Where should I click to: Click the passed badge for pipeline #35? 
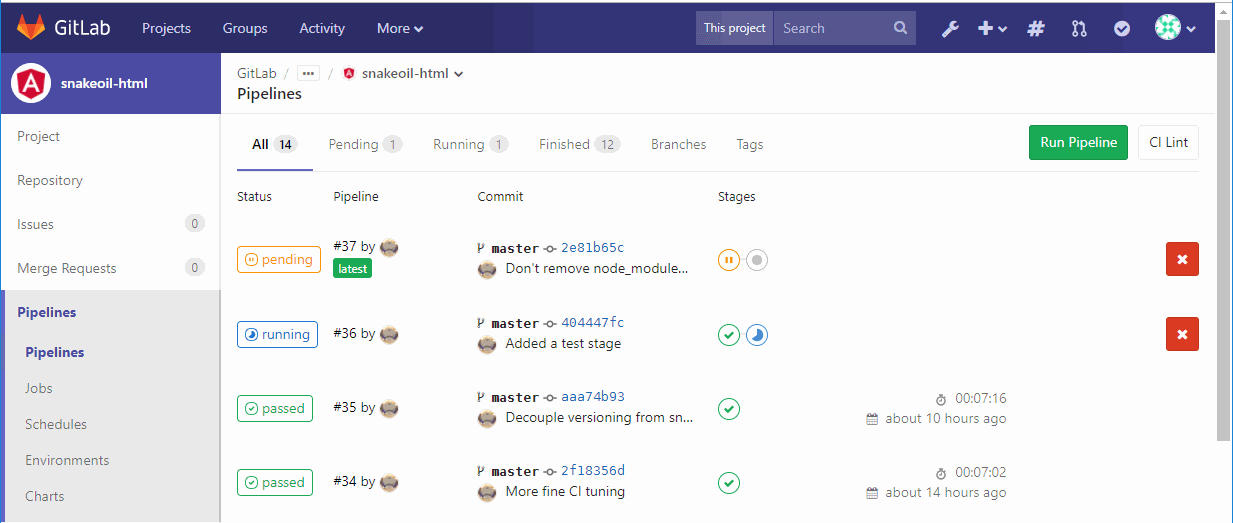(x=275, y=408)
